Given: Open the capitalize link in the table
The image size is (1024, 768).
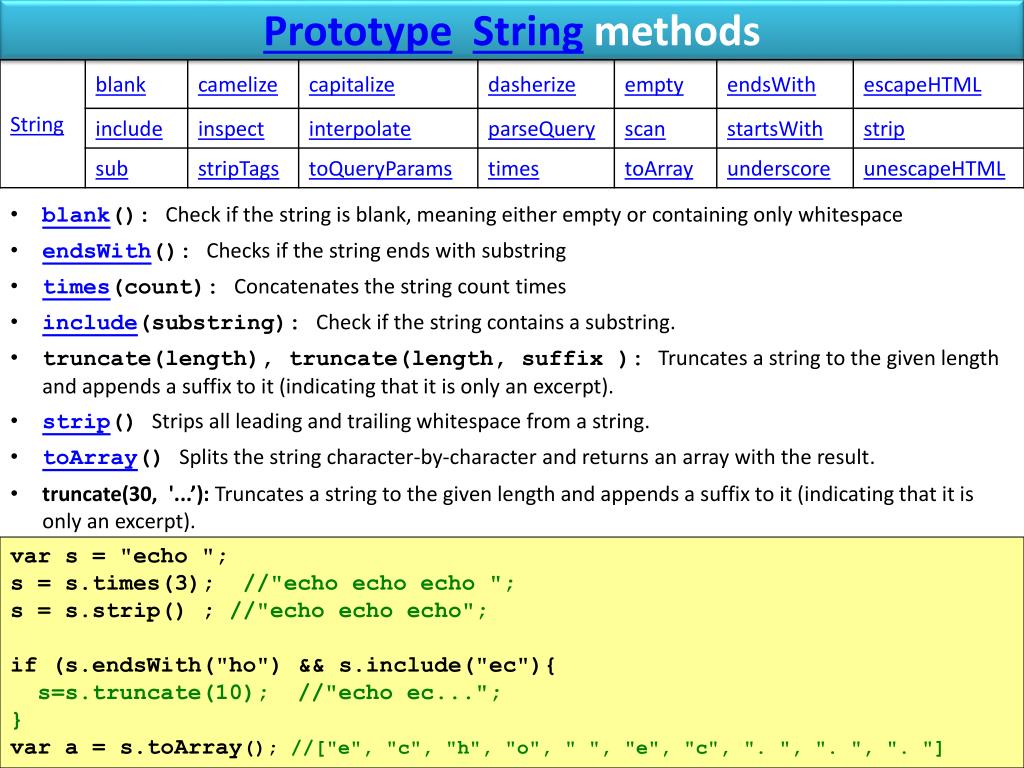Looking at the screenshot, I should (x=351, y=85).
